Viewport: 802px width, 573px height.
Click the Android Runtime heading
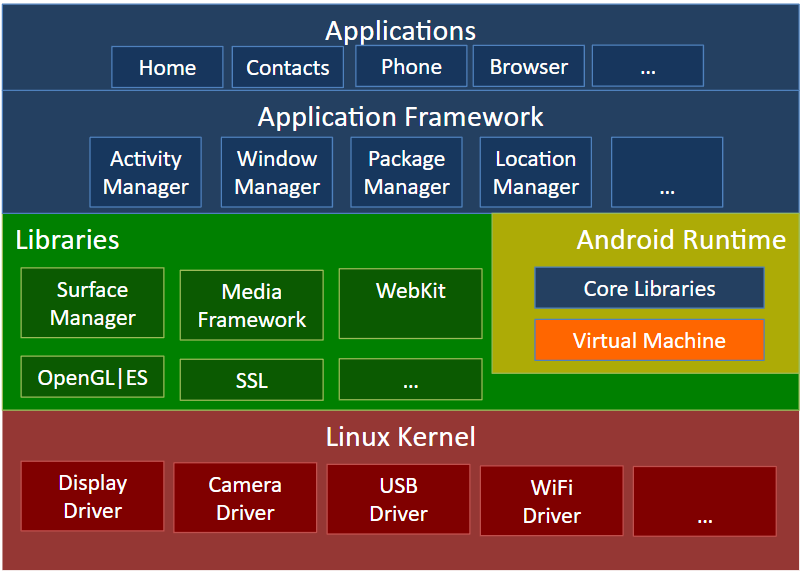681,239
